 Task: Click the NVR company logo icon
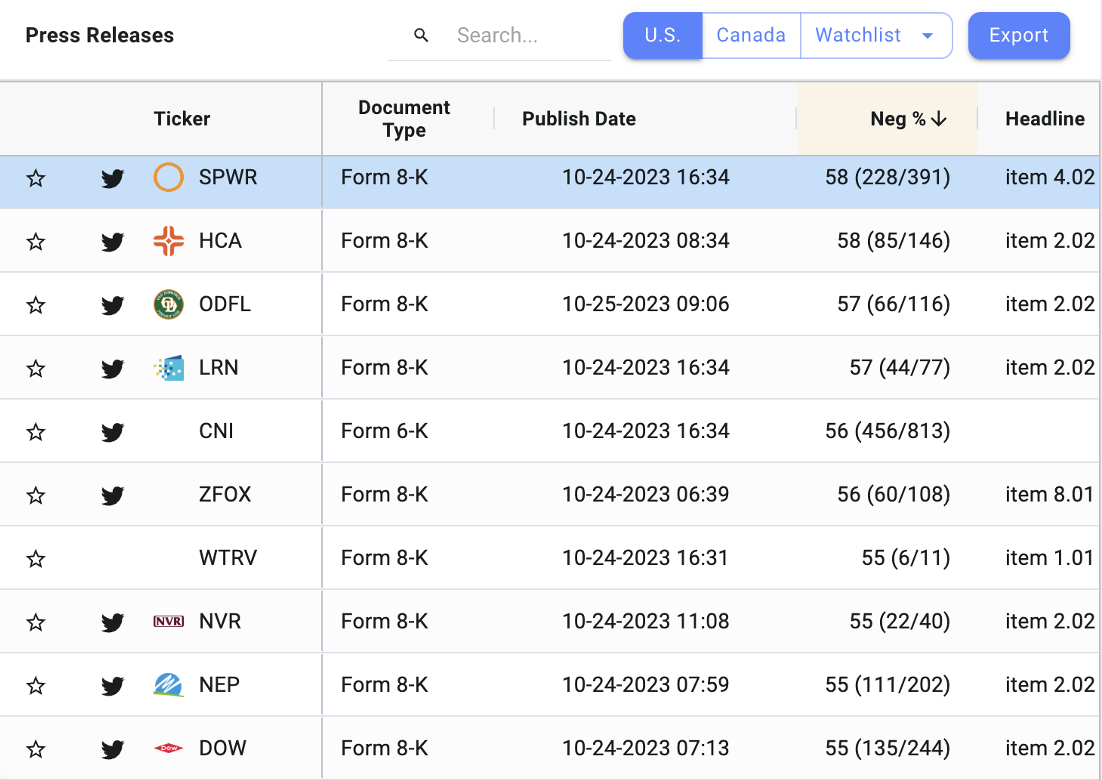point(168,621)
